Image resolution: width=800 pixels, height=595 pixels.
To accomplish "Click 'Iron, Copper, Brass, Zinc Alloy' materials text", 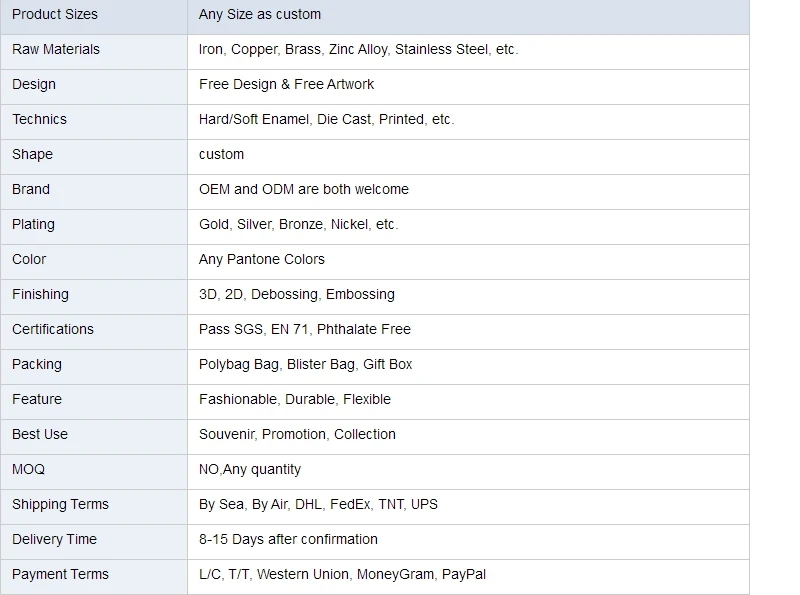I will click(x=293, y=49).
